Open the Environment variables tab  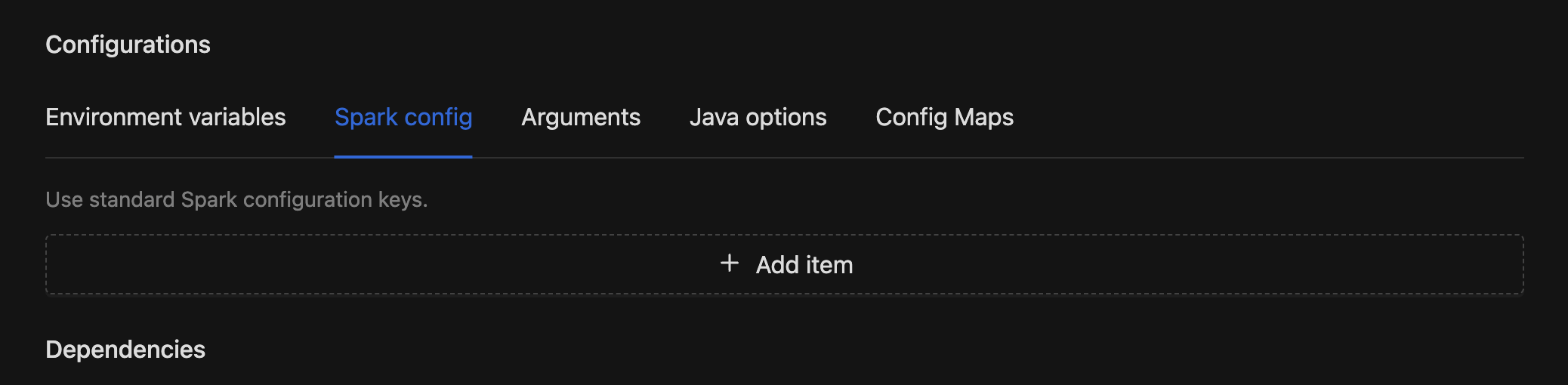coord(165,117)
